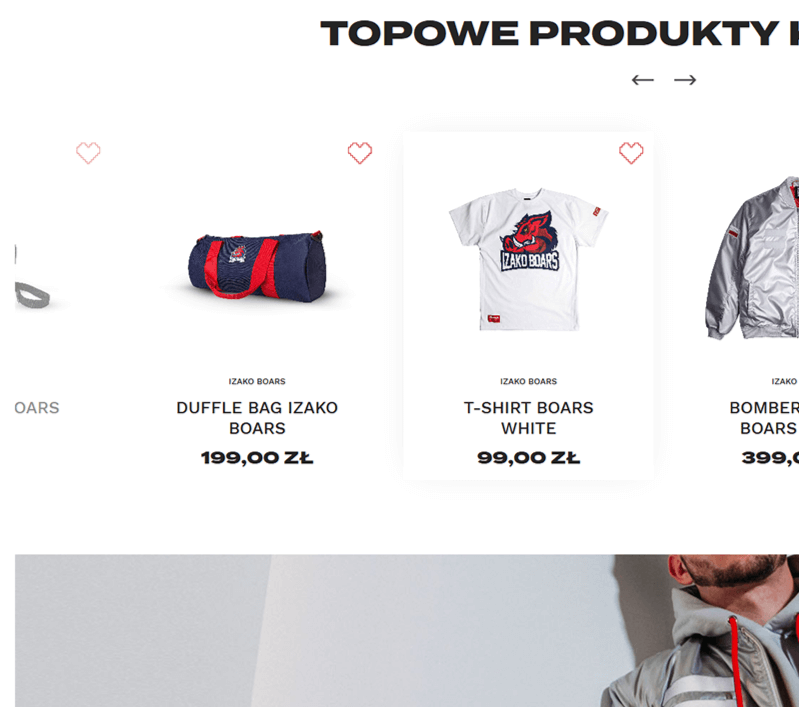Select the IZAKO BOARS brand label above T-shirt

[x=528, y=381]
